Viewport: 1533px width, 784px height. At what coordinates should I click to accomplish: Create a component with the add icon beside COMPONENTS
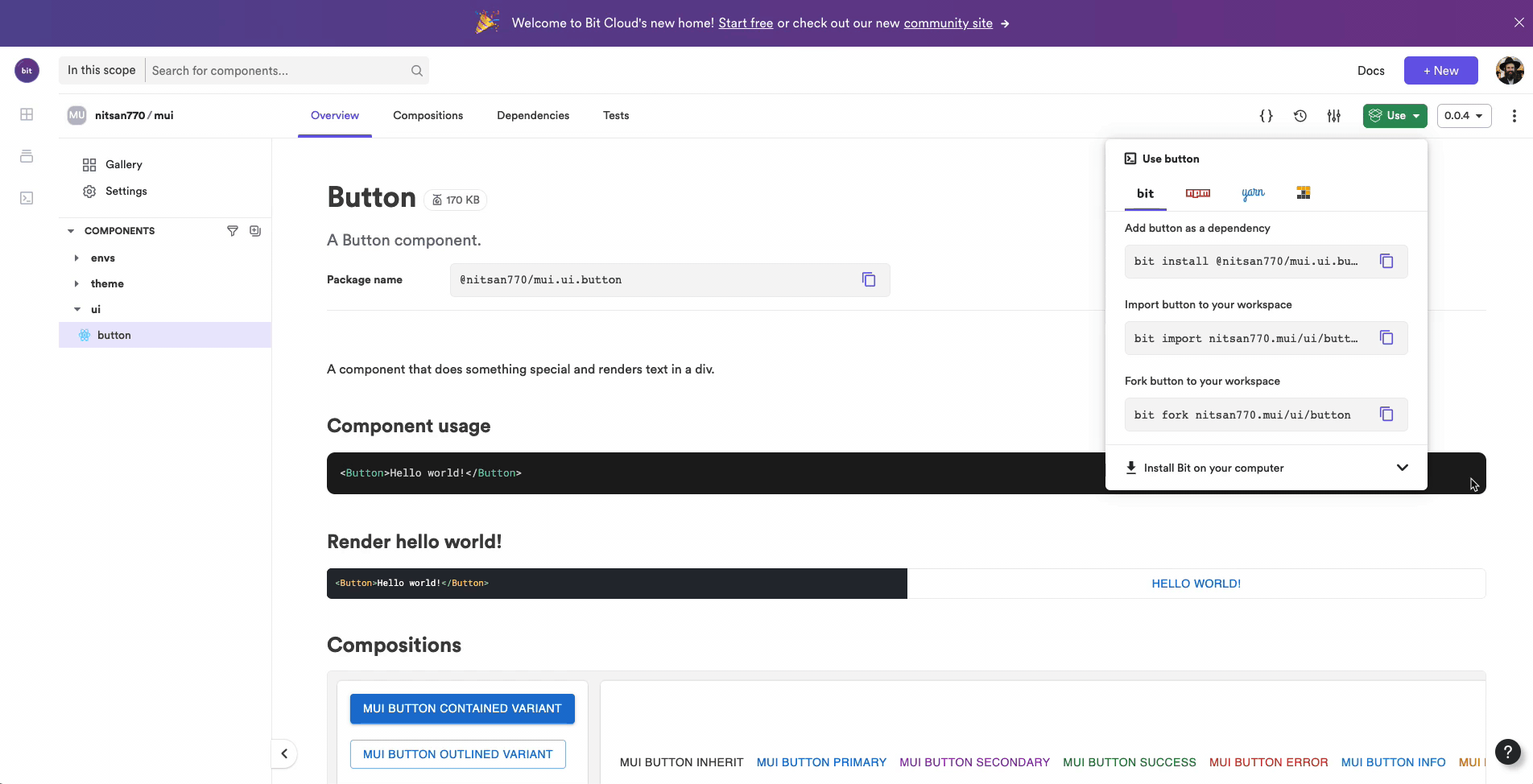point(255,231)
